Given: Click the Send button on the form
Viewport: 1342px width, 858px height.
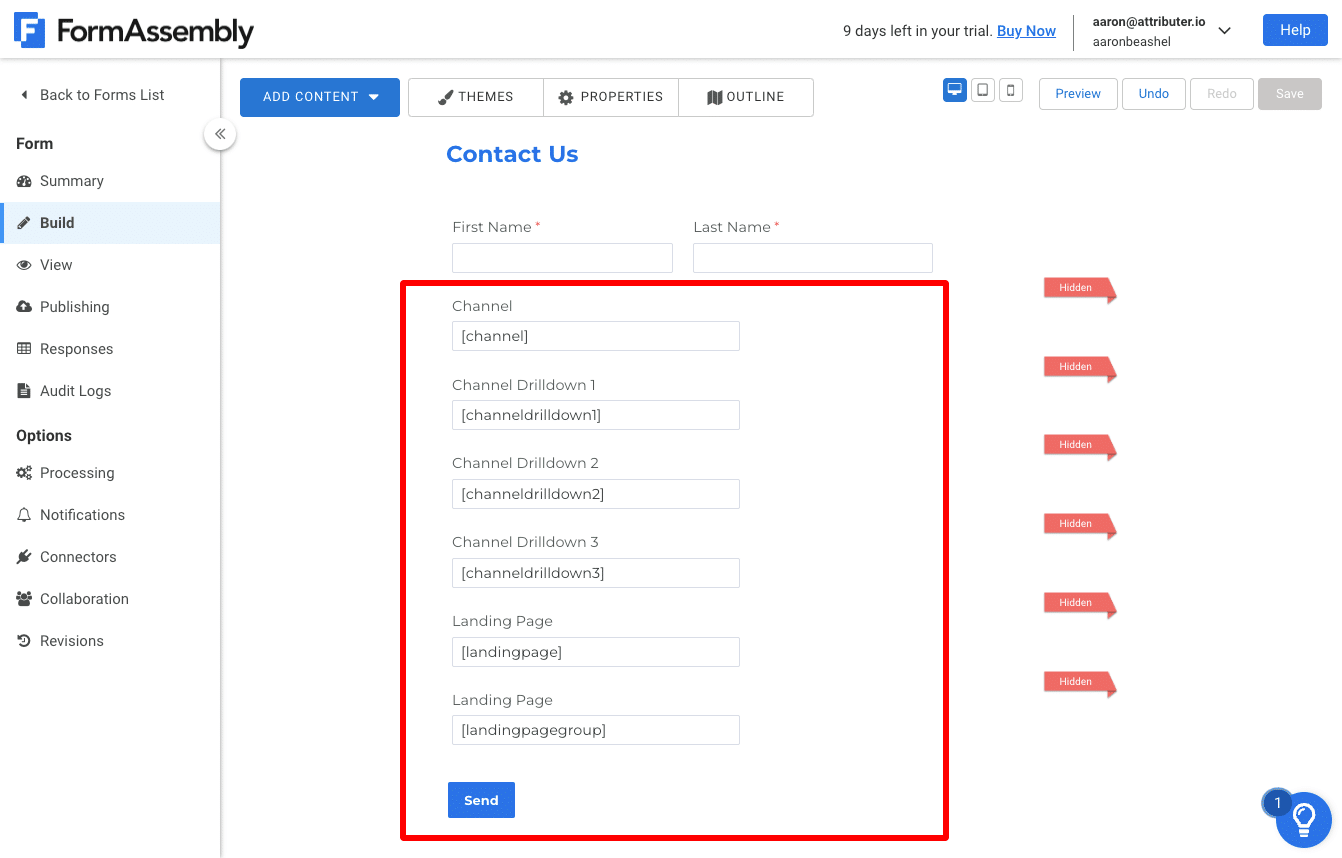Looking at the screenshot, I should (481, 800).
